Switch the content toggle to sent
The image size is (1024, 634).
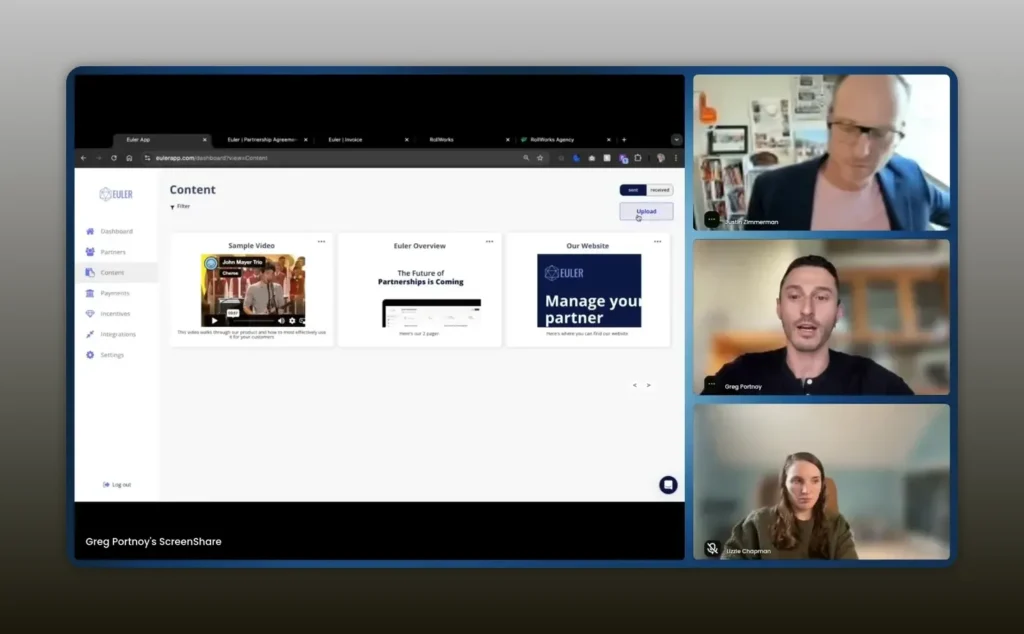[633, 190]
